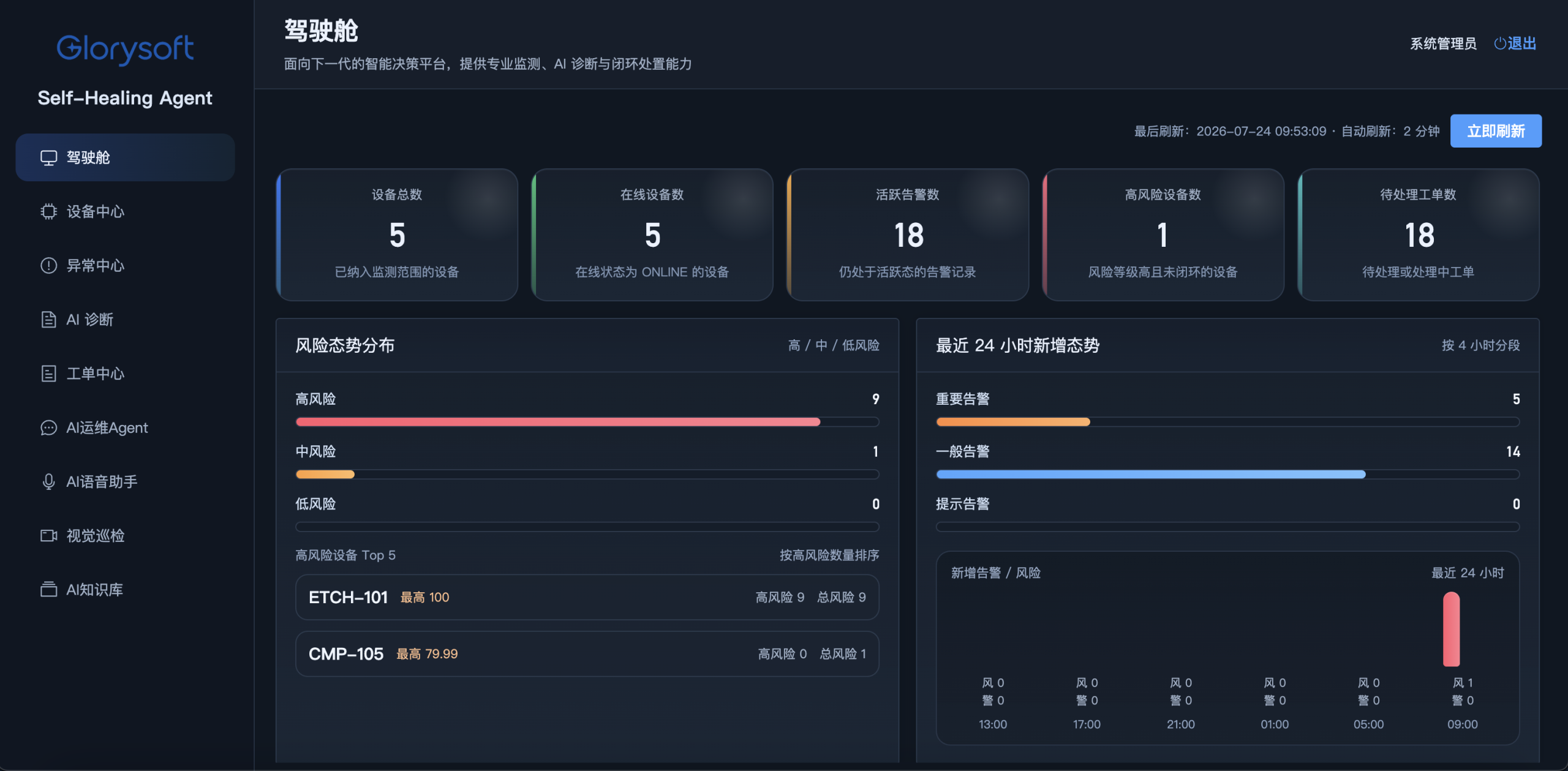Click the AI 诊断 document icon
This screenshot has width=1568, height=771.
point(48,320)
